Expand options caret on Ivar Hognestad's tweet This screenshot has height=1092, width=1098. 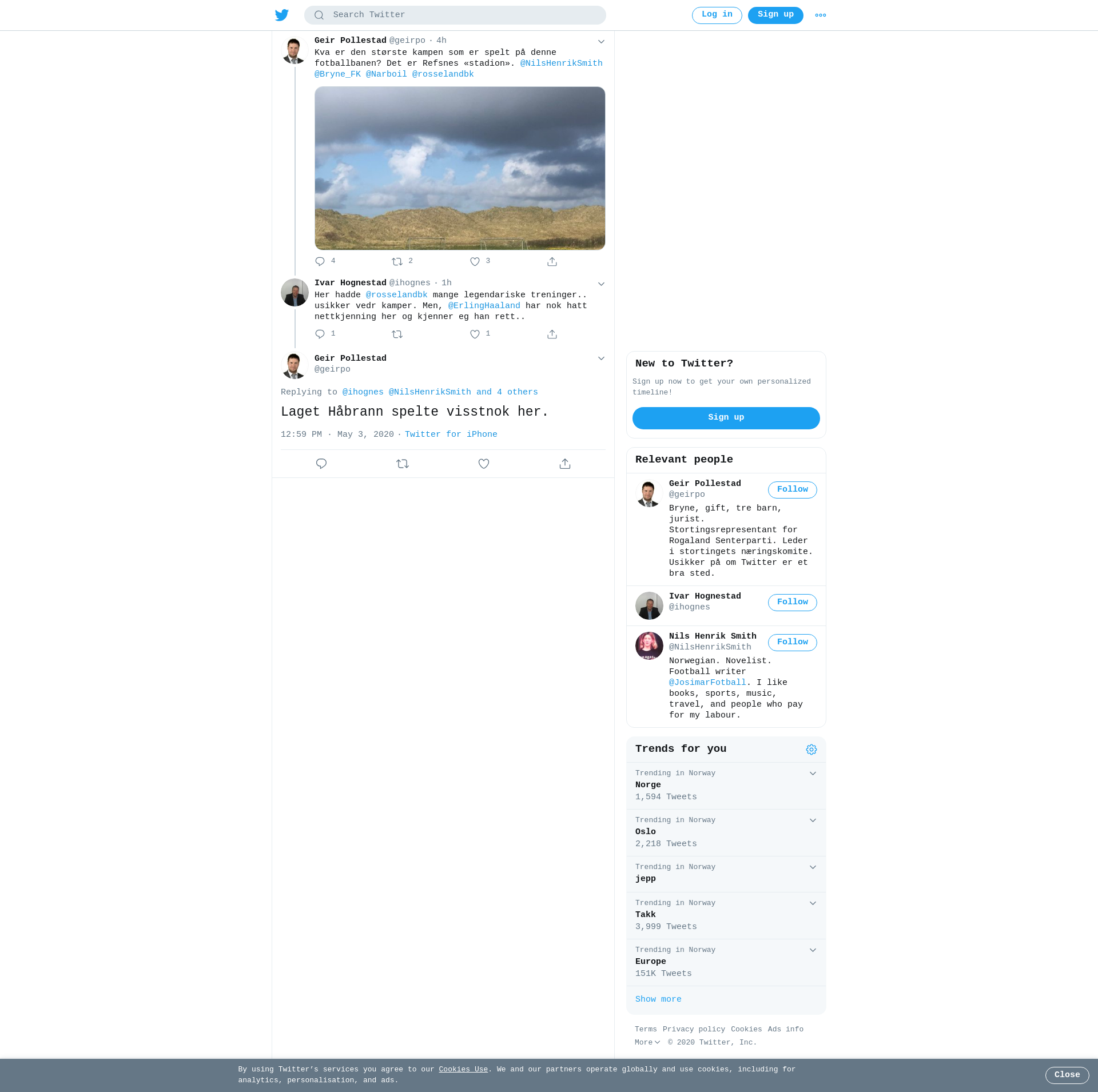601,284
